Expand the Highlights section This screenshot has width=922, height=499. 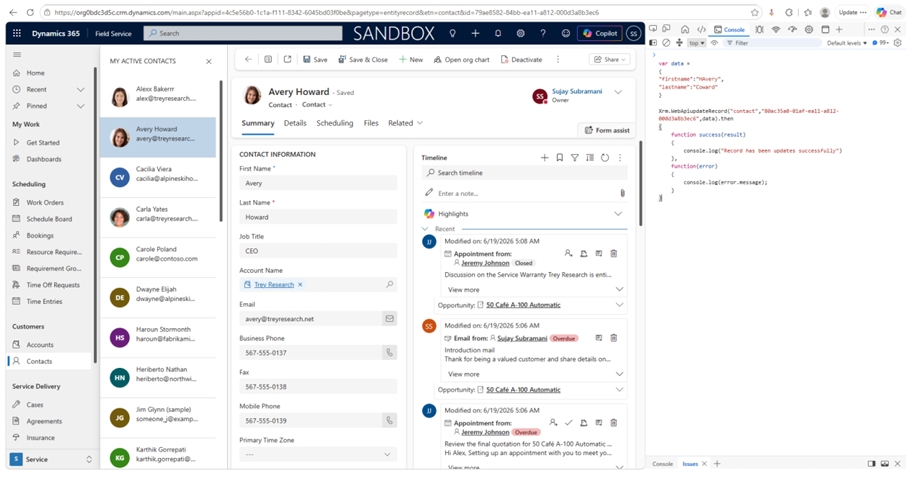(618, 214)
